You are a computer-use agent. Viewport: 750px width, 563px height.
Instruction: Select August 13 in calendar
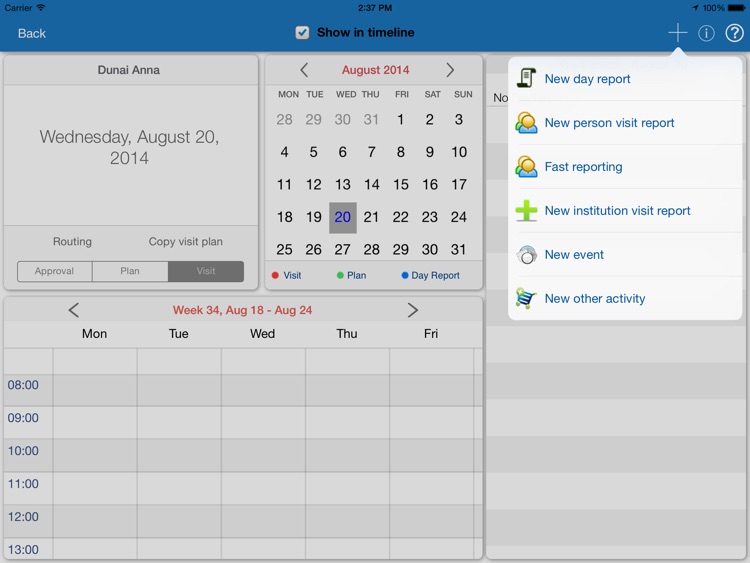(x=342, y=185)
